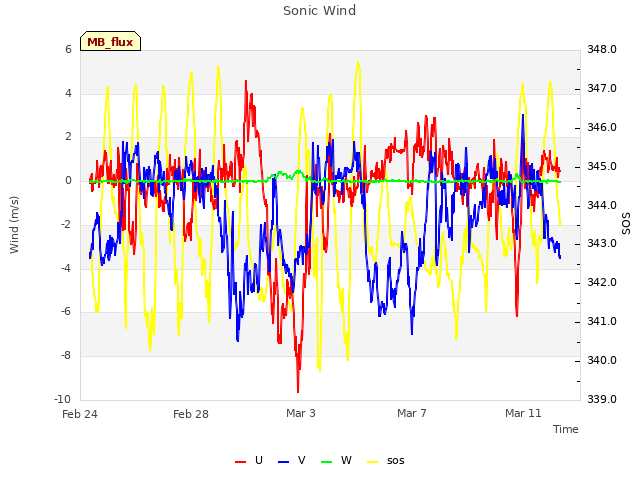Toggle the U series legend entry
640x480 pixels.
(x=249, y=461)
